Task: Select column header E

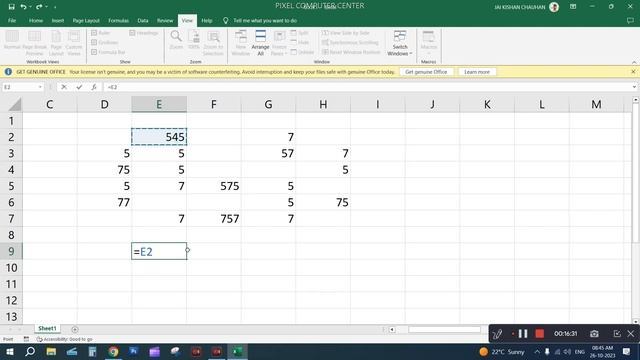Action: pyautogui.click(x=159, y=104)
